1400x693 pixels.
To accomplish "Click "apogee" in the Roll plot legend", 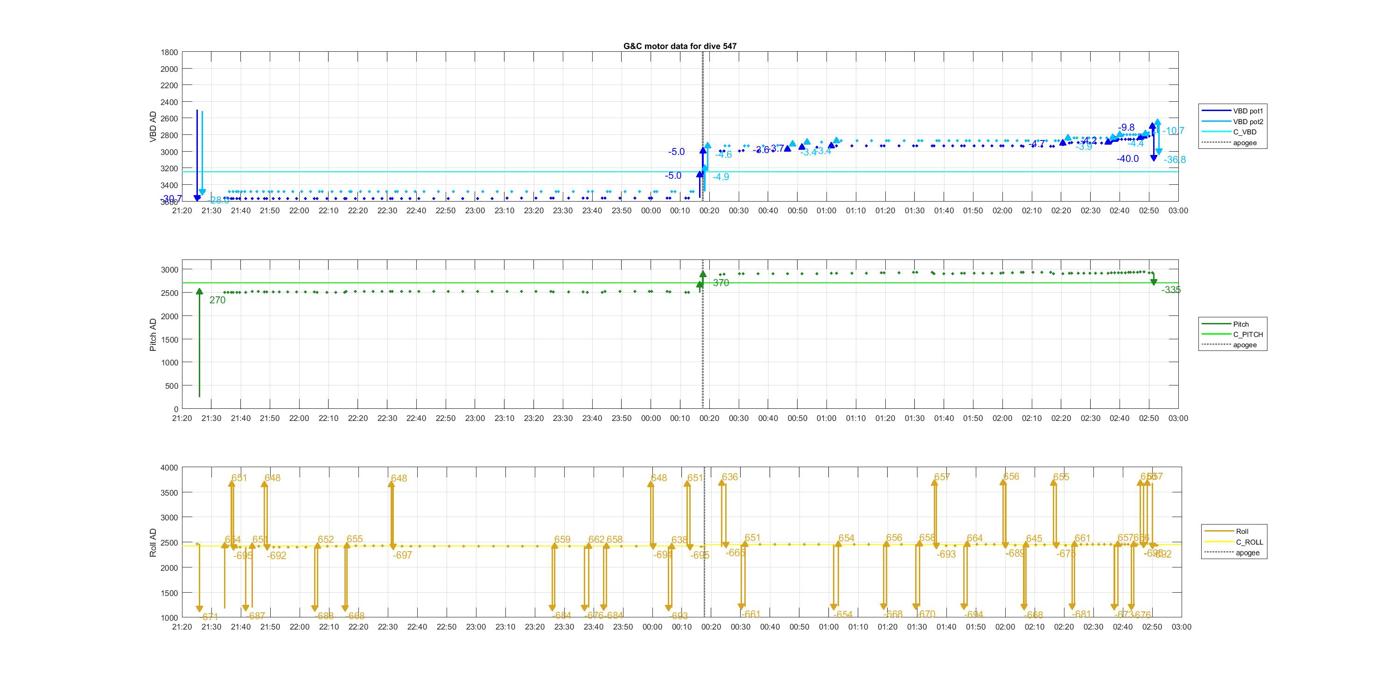I will 1248,552.
